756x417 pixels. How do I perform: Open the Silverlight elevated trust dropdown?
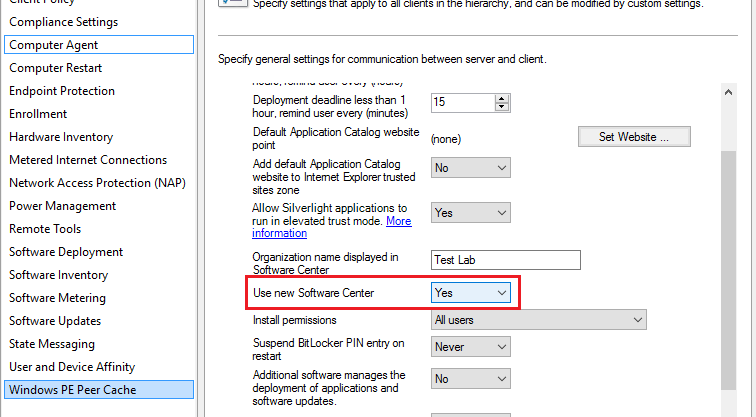point(471,213)
